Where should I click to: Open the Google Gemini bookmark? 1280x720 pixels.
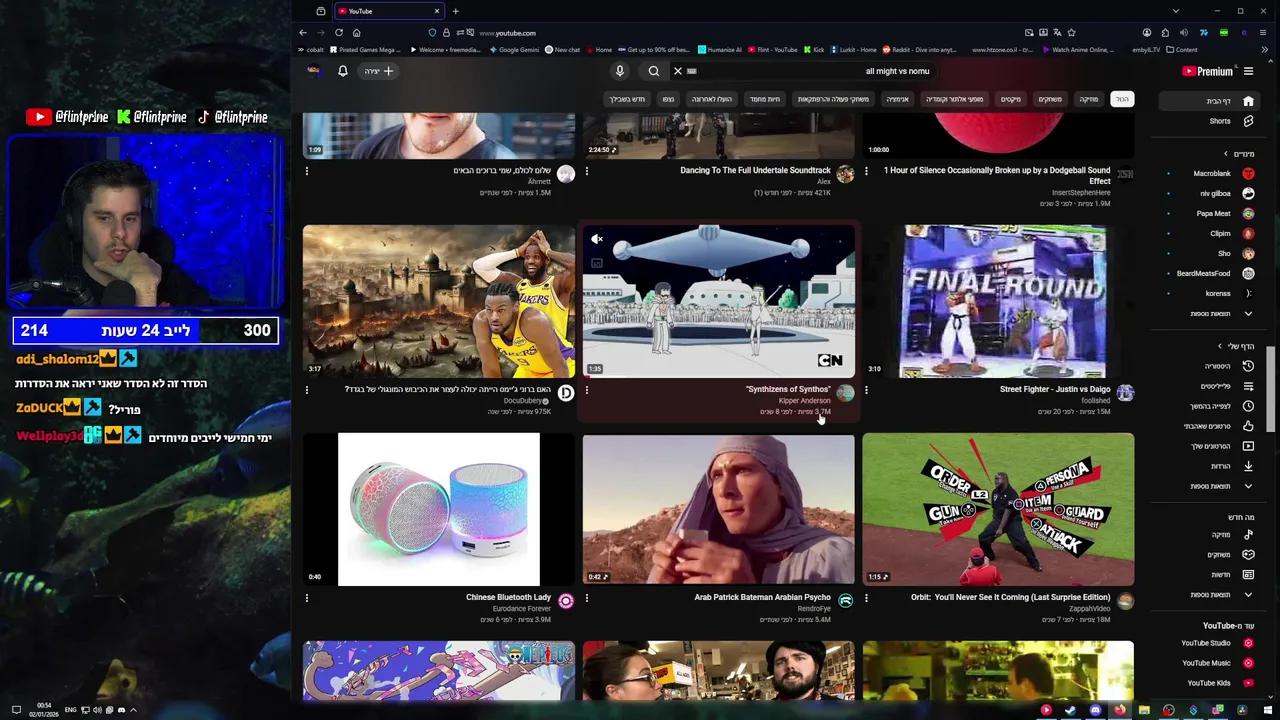[x=515, y=50]
